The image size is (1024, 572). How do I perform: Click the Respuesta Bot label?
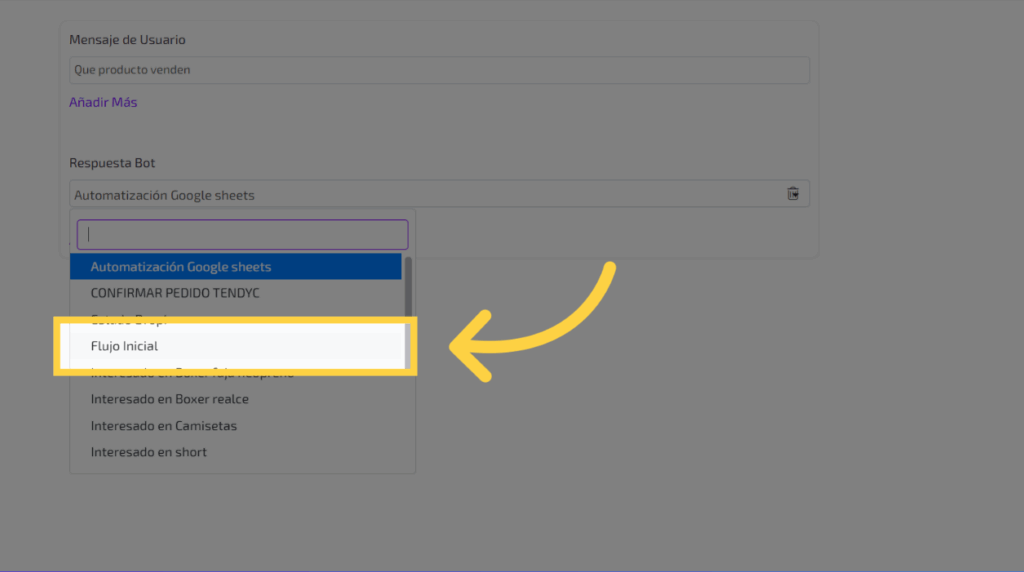pyautogui.click(x=112, y=163)
